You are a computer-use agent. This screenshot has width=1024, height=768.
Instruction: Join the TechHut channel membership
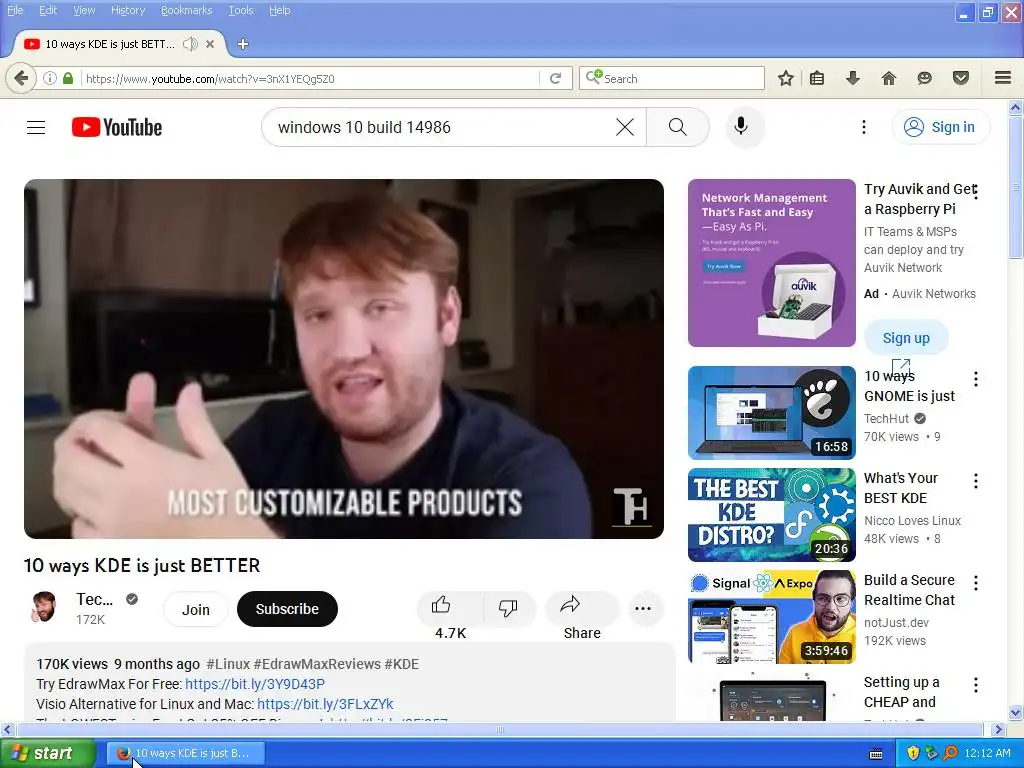[196, 609]
